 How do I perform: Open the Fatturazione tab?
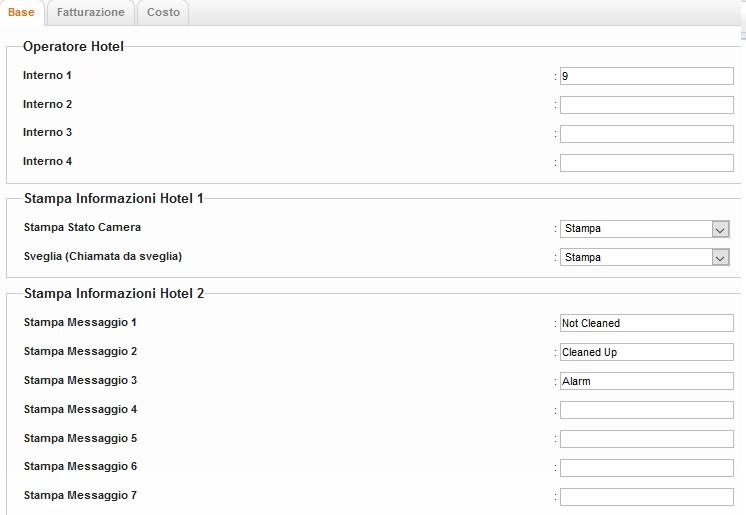click(x=90, y=12)
